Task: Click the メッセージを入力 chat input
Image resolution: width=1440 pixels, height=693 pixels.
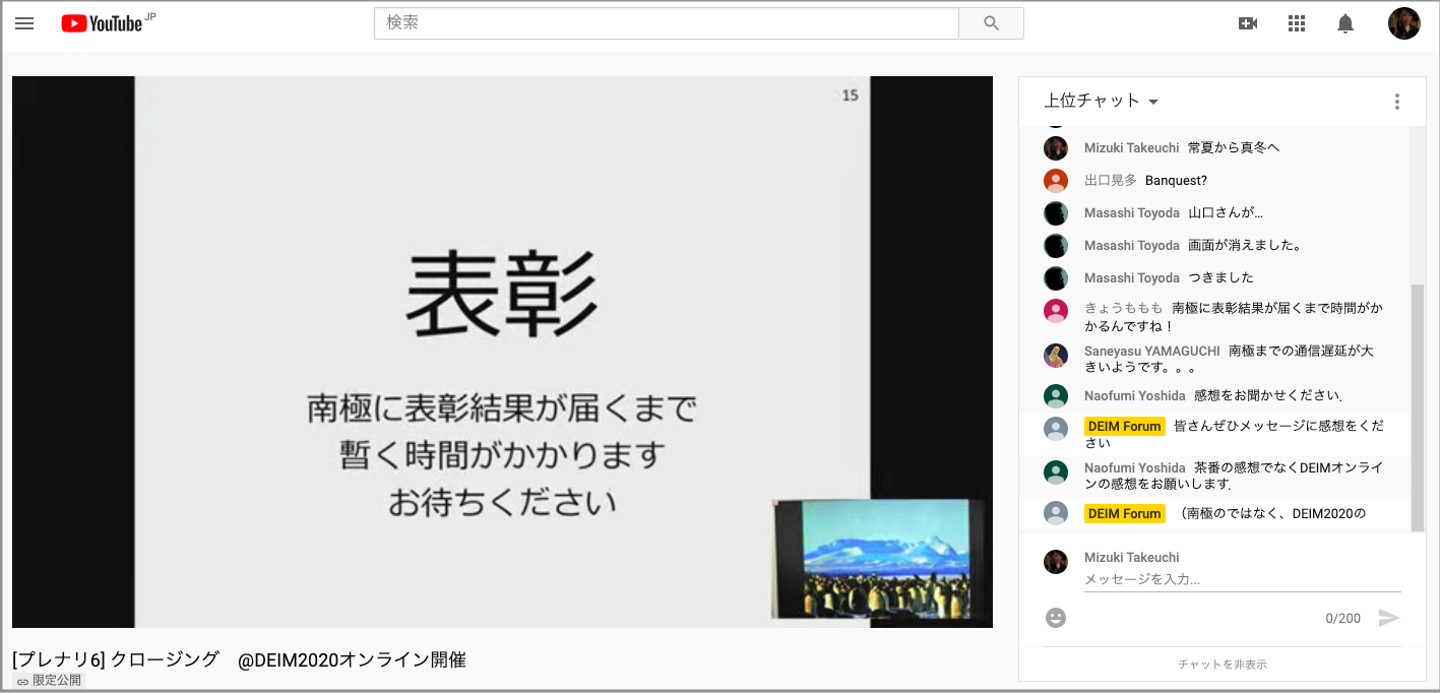Action: click(1242, 579)
